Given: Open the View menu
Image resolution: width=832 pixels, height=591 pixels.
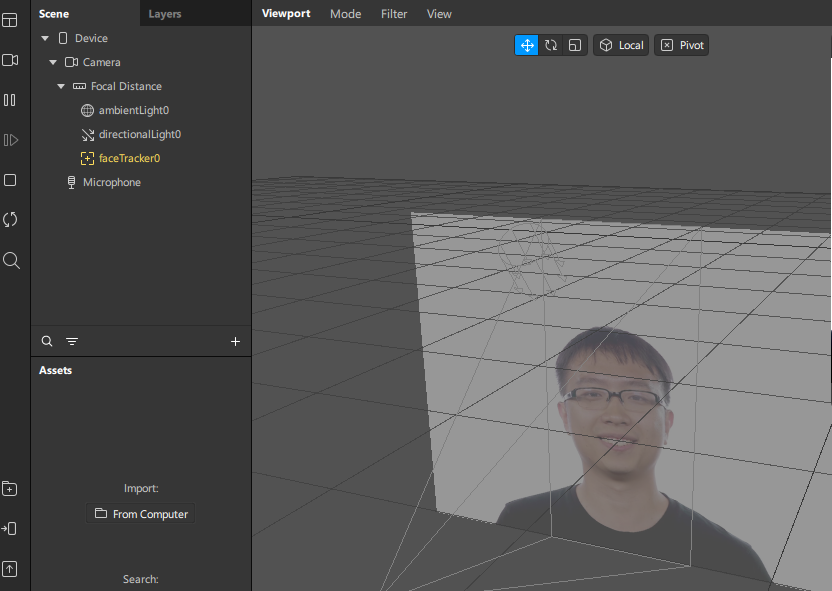Looking at the screenshot, I should 439,14.
